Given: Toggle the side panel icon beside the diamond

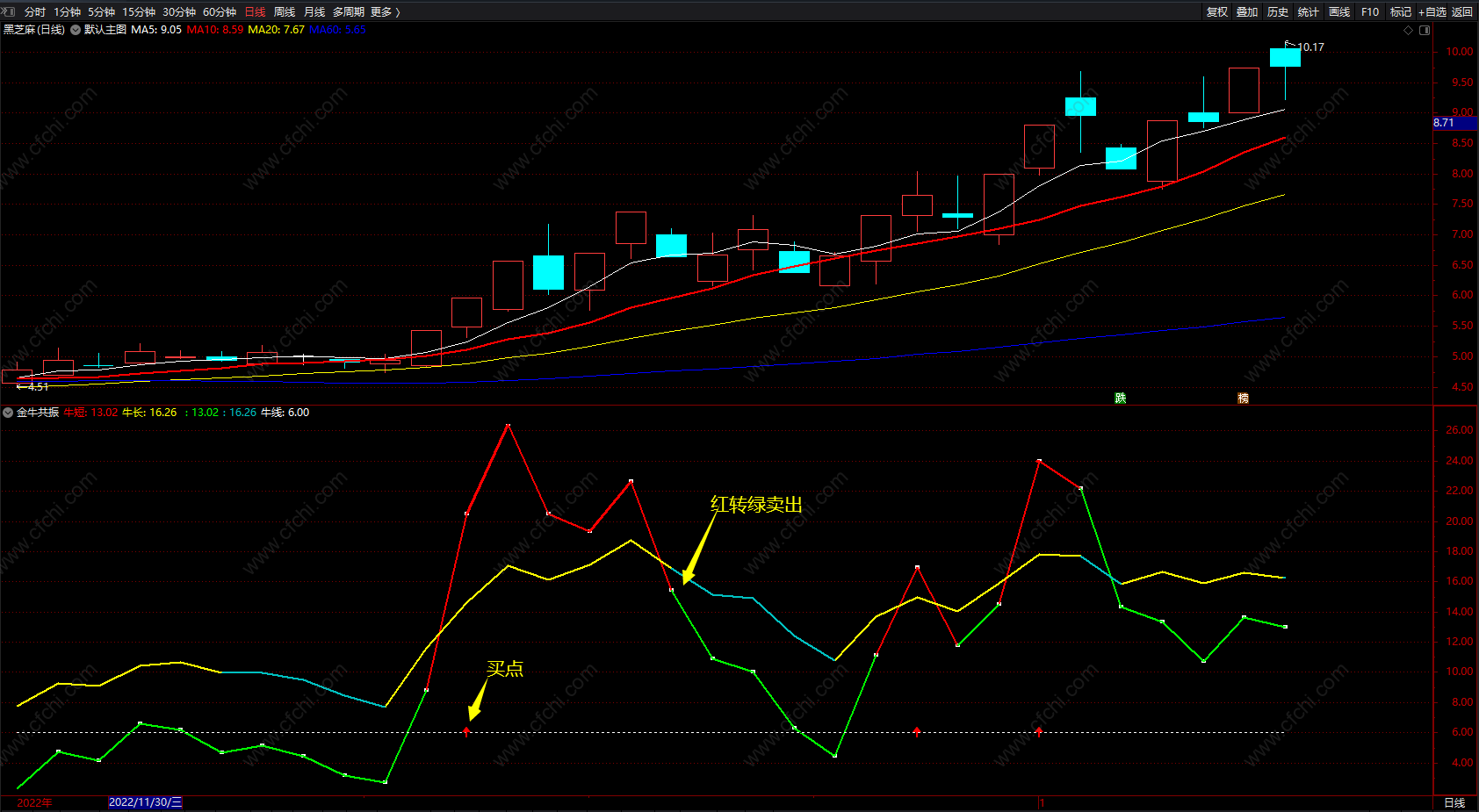Looking at the screenshot, I should (1425, 30).
